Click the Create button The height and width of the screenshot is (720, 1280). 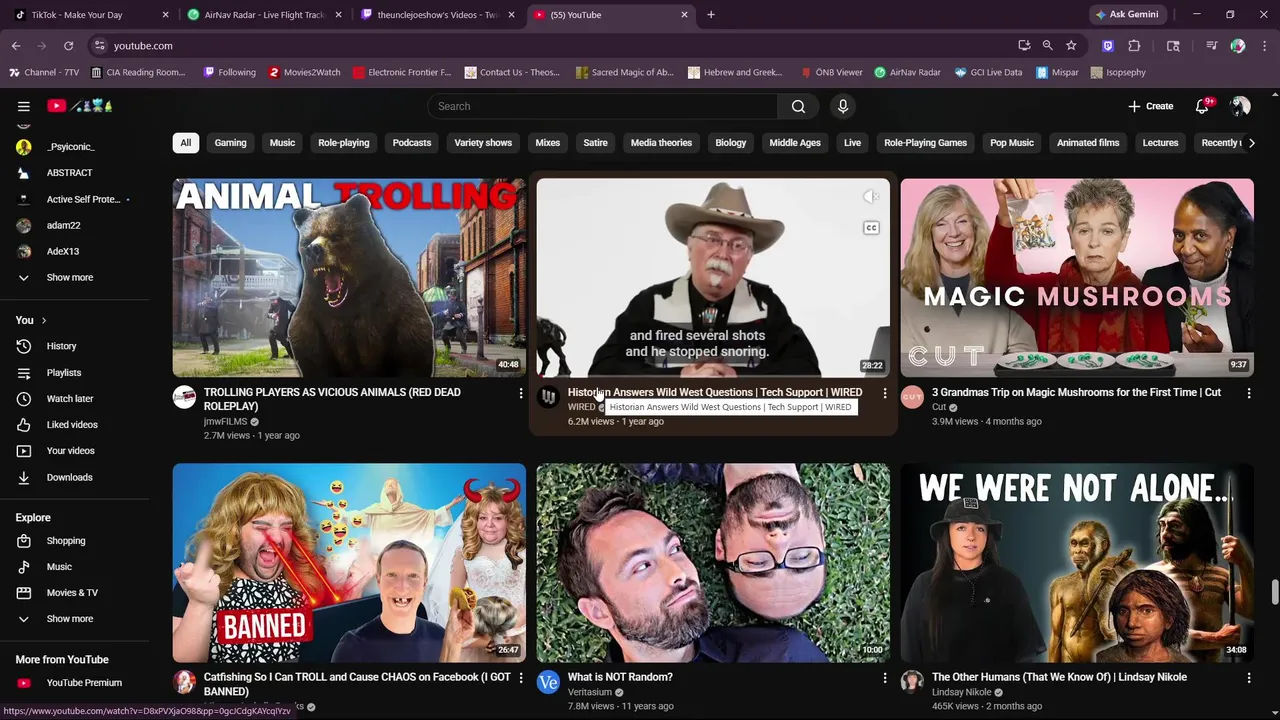pos(1151,106)
